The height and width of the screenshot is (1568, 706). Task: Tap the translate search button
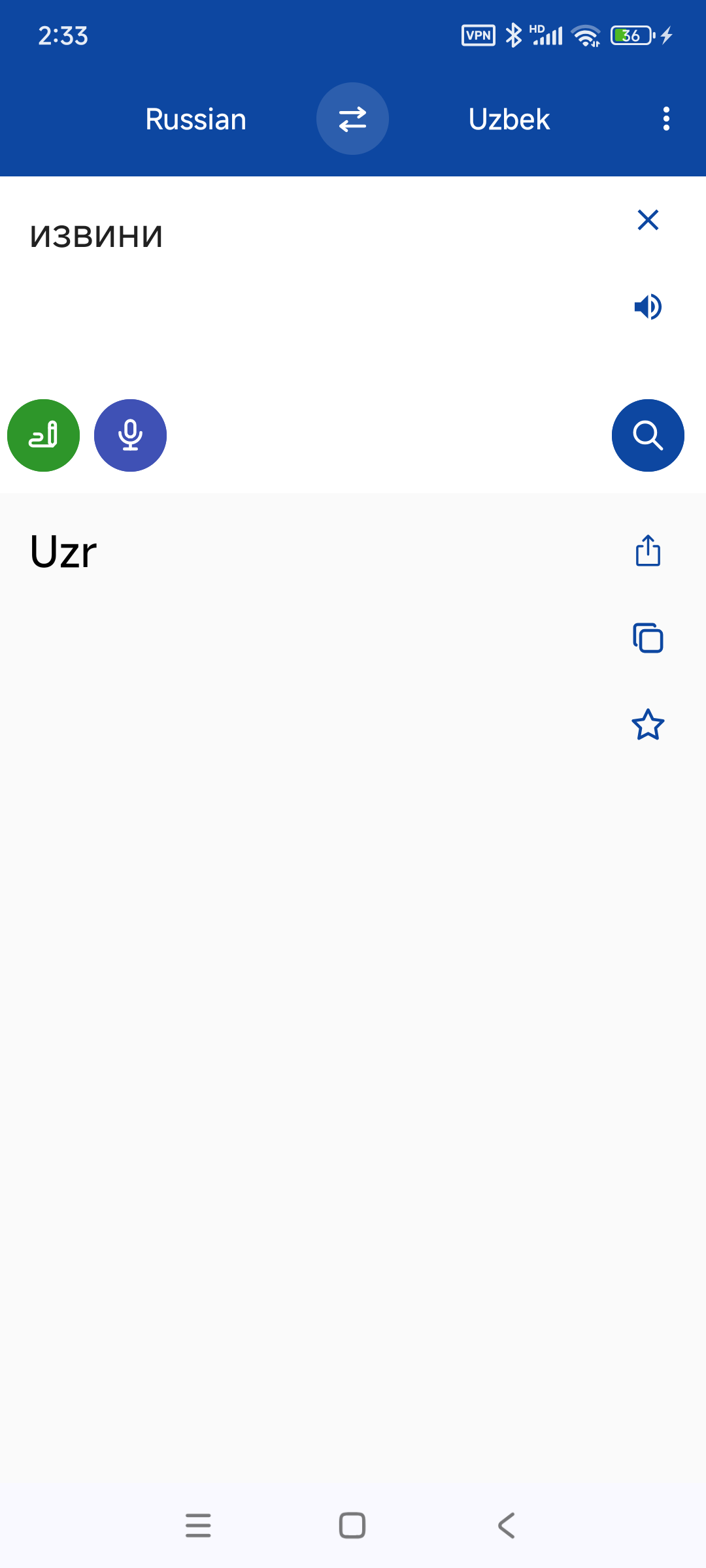point(648,435)
